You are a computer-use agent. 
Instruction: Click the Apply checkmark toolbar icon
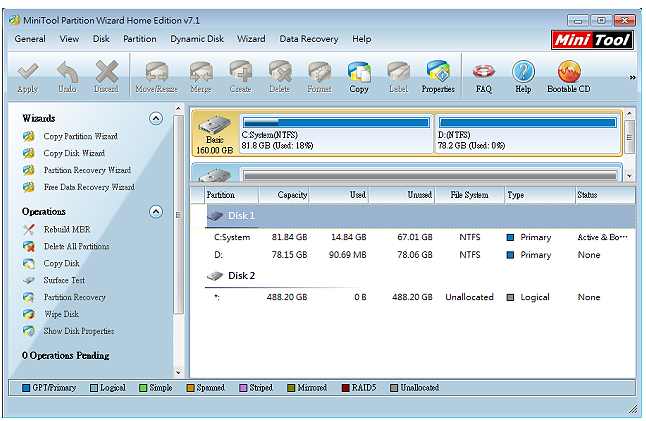point(28,71)
